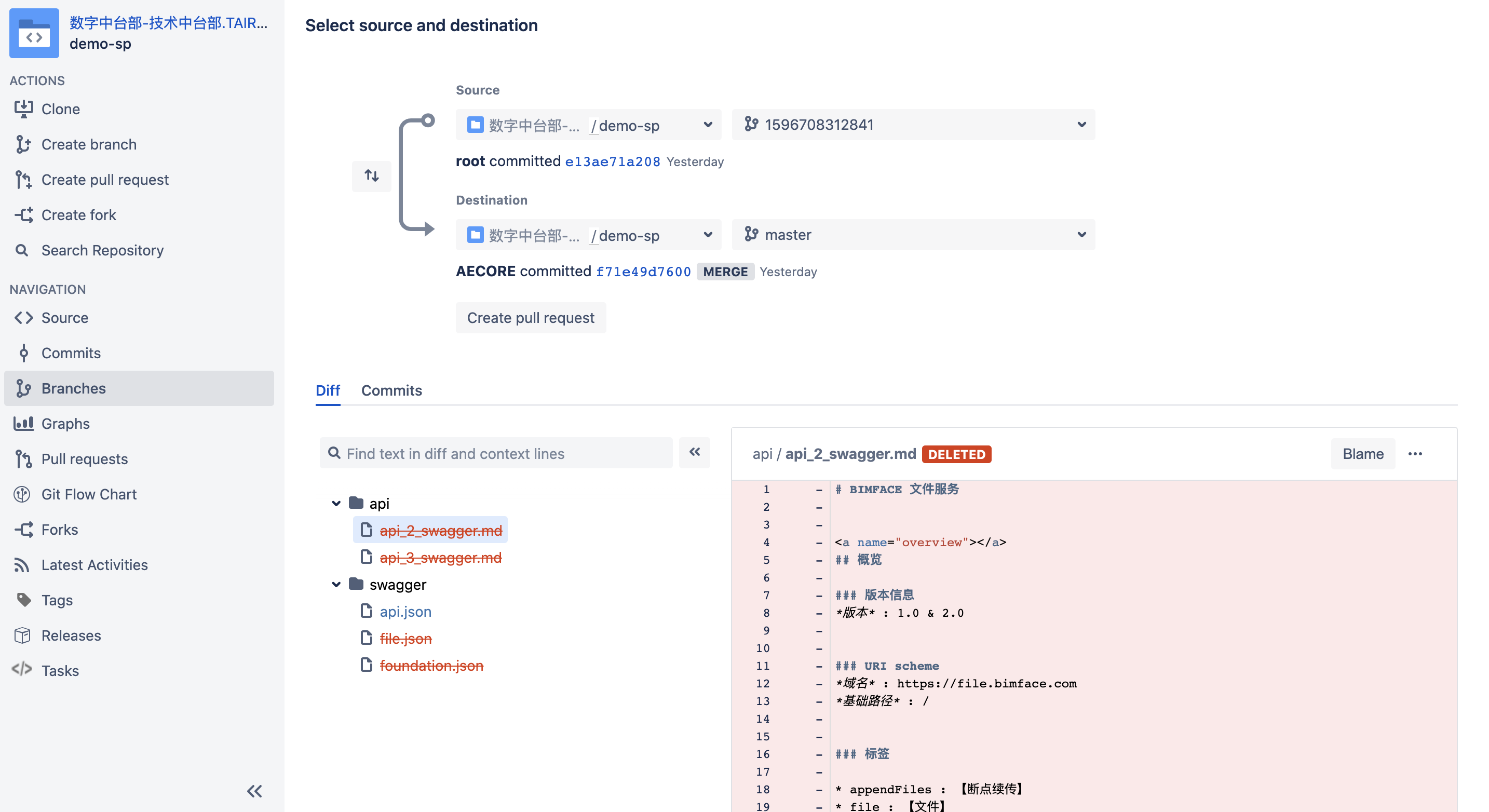Swap source and destination branches

click(372, 175)
